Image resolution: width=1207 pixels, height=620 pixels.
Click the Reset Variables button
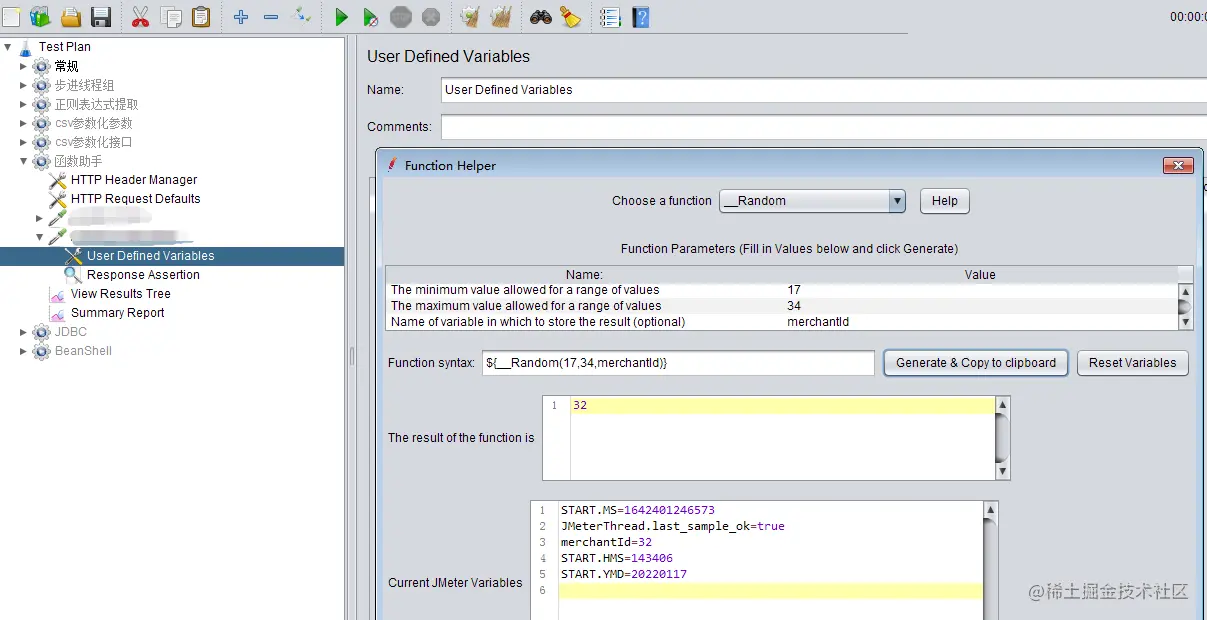1132,363
